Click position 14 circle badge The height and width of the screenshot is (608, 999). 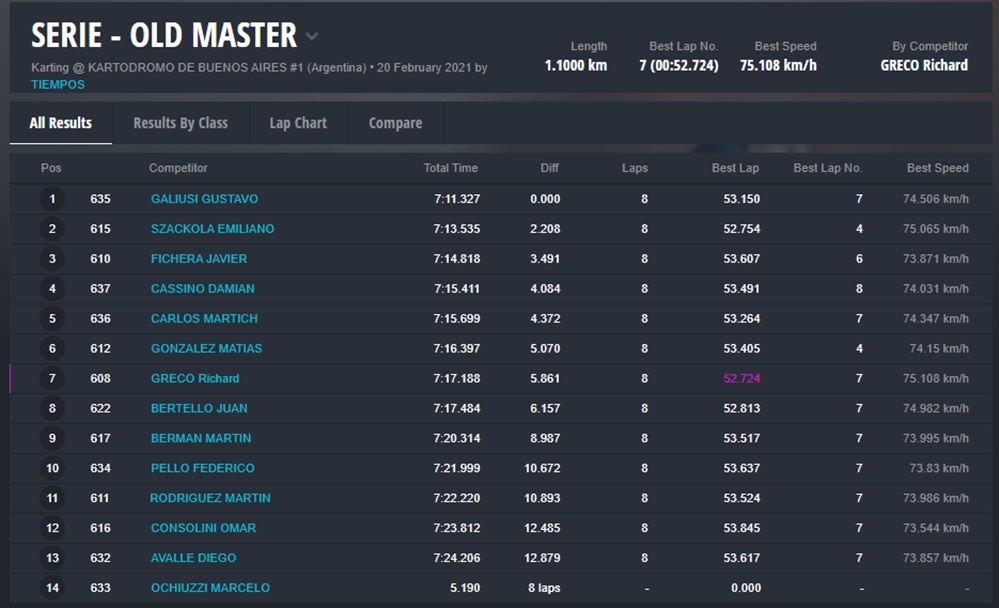click(52, 588)
